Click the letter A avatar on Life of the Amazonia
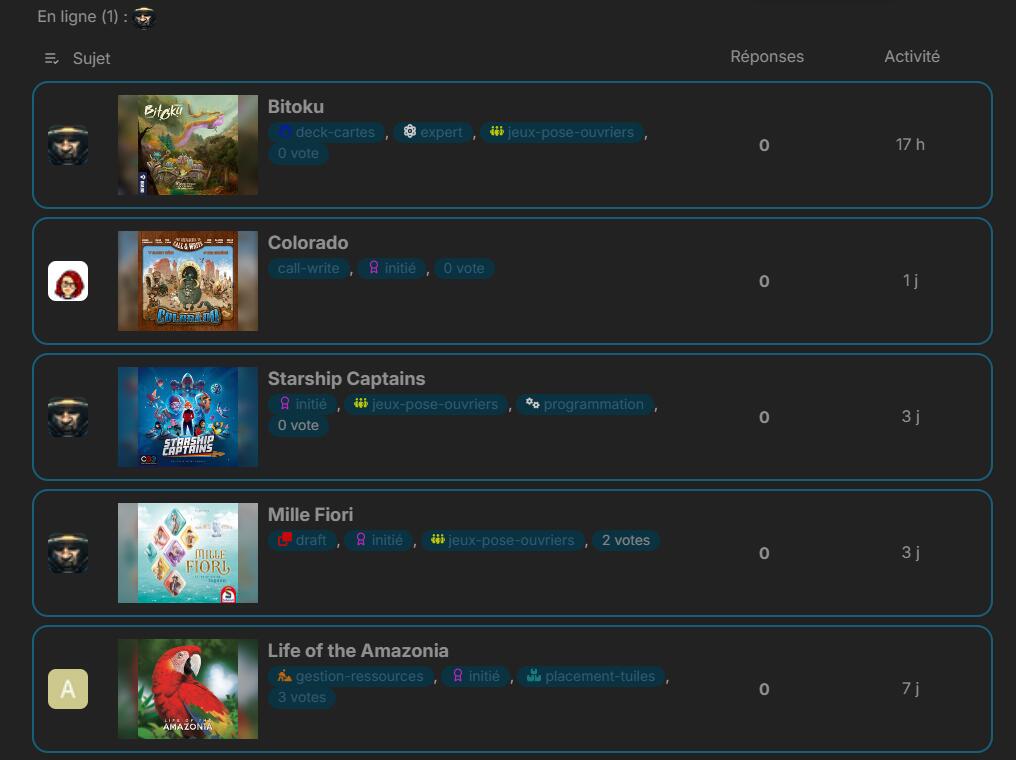Viewport: 1016px width, 760px height. click(x=68, y=689)
